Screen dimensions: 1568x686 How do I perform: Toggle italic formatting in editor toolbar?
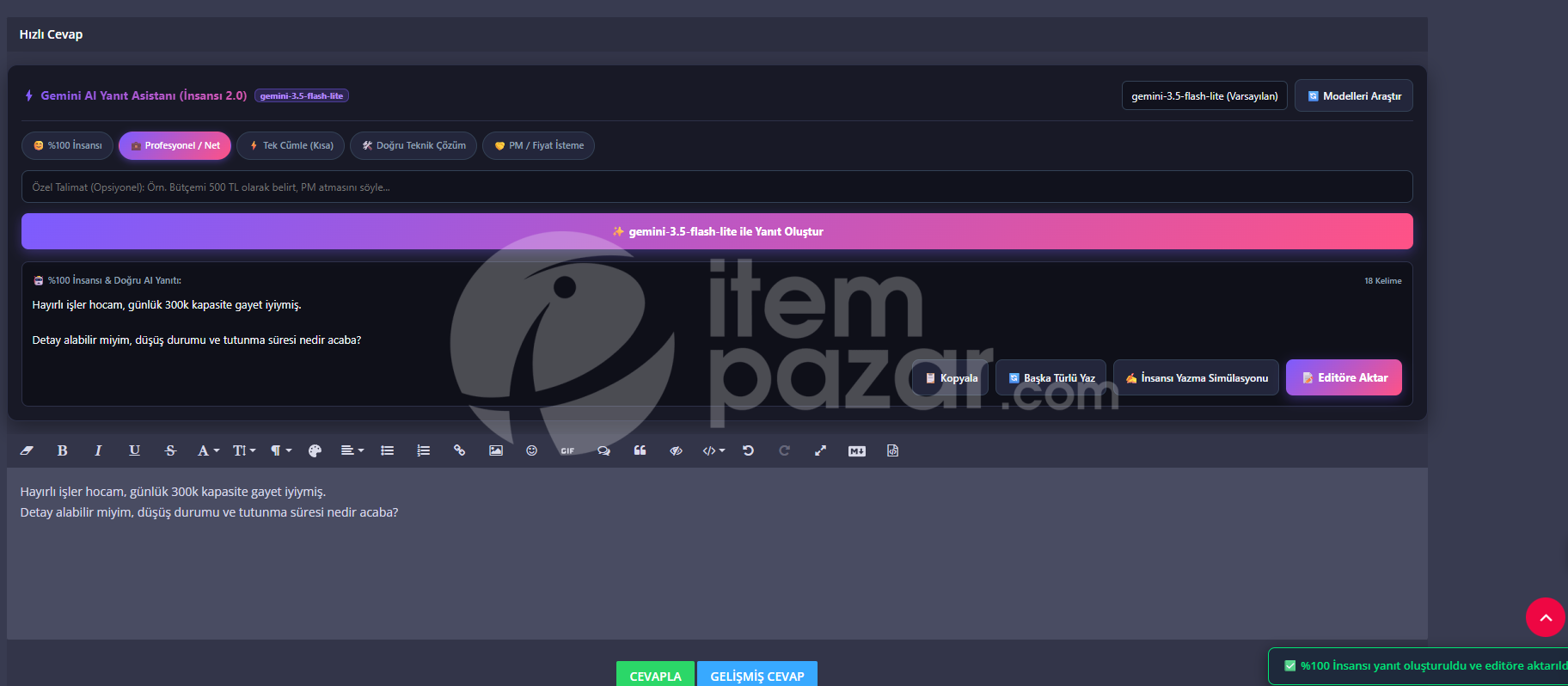pyautogui.click(x=98, y=450)
